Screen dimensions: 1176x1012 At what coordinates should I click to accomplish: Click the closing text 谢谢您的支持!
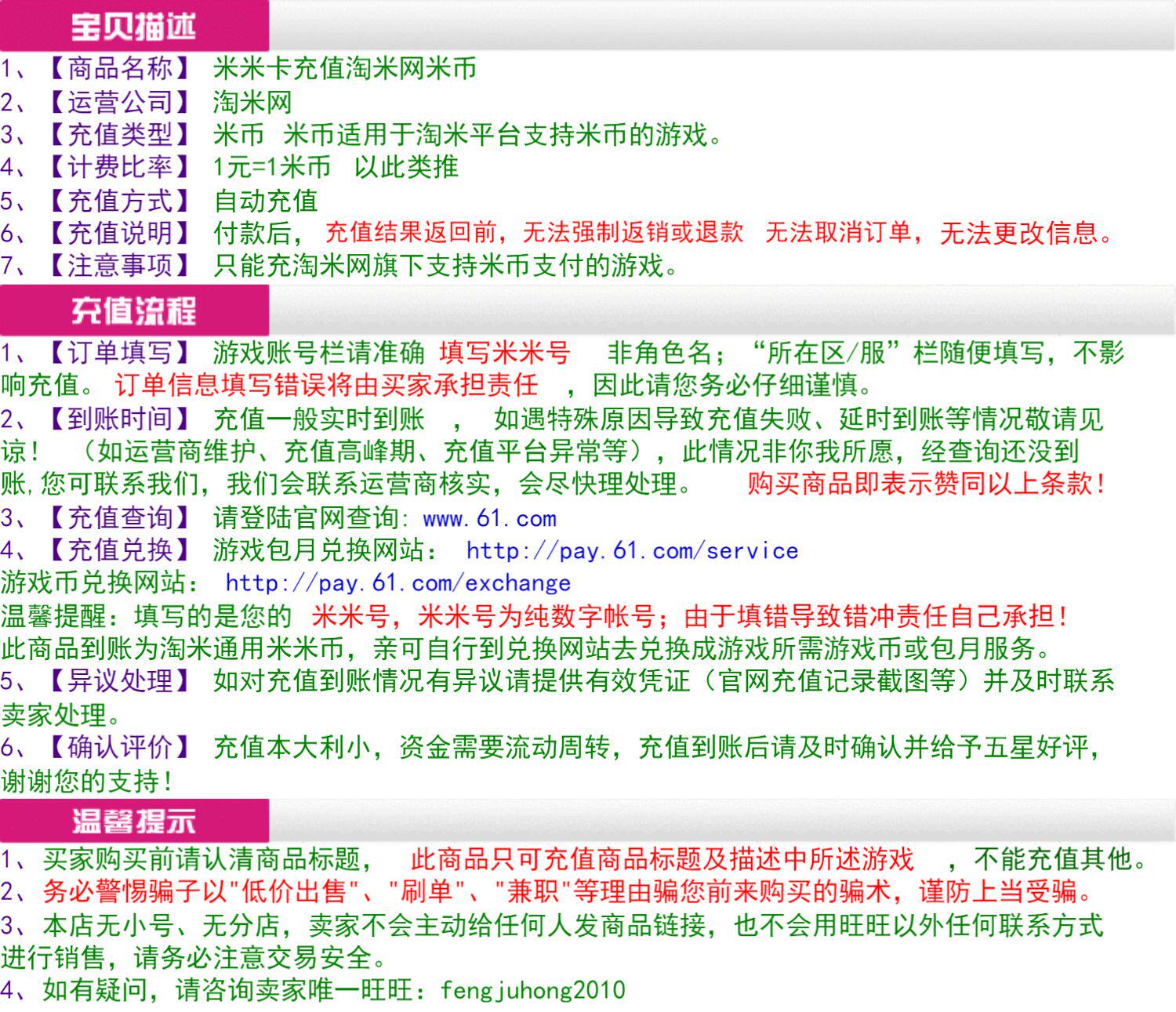tap(87, 781)
